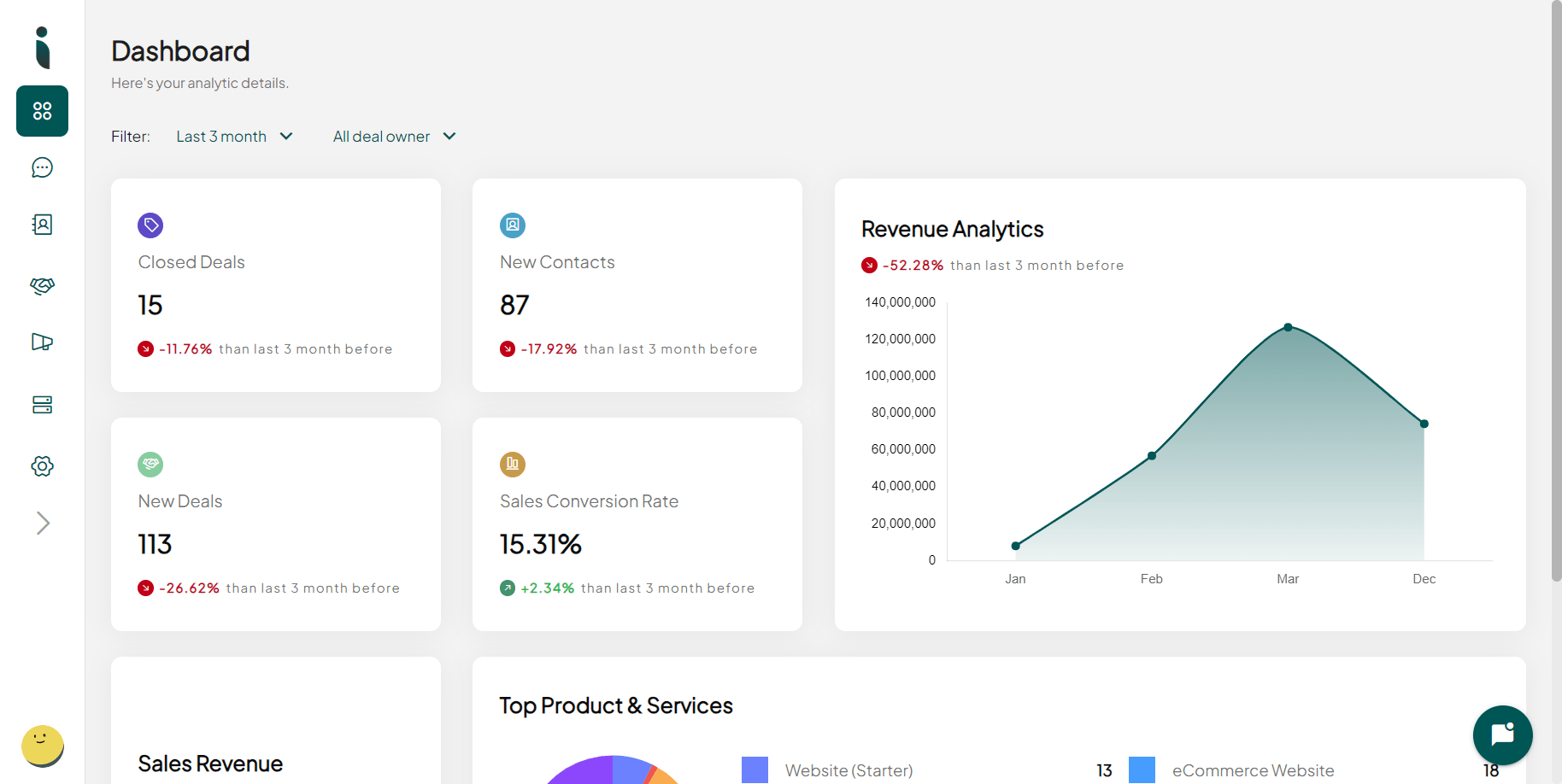Screen dimensions: 1562x784
Task: Click the purple tag icon on Closed Deals
Action: 150,225
